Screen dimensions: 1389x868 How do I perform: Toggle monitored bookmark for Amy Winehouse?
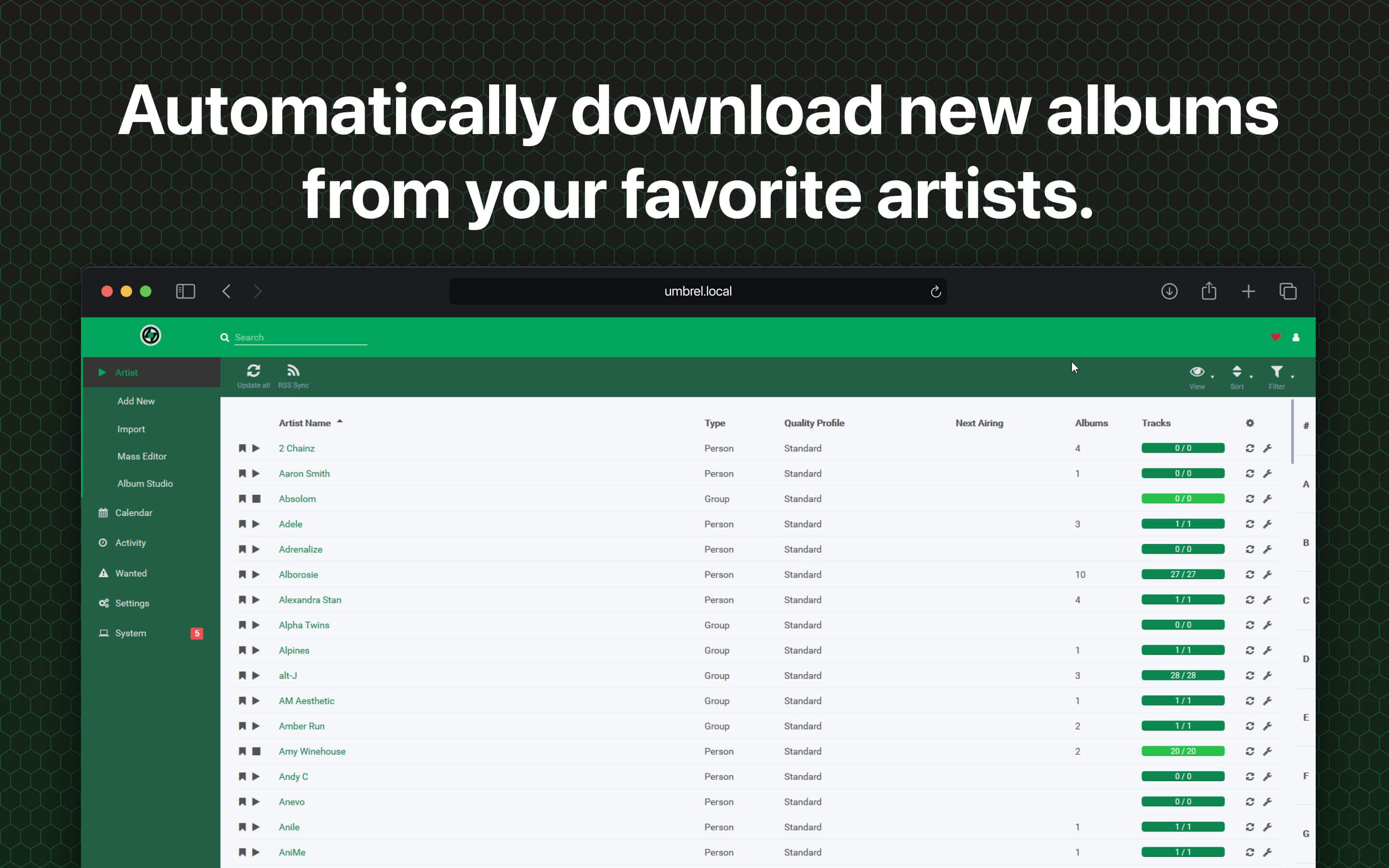coord(241,750)
